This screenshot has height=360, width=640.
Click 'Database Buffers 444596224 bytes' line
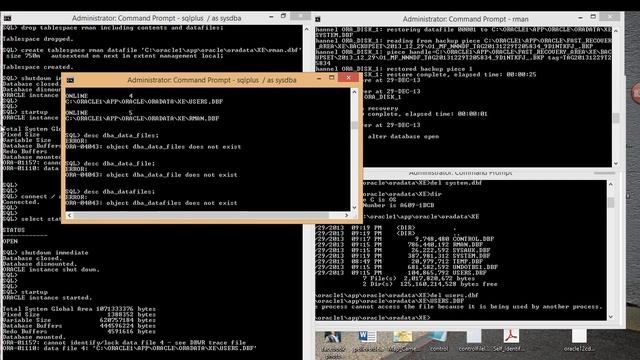click(x=79, y=326)
